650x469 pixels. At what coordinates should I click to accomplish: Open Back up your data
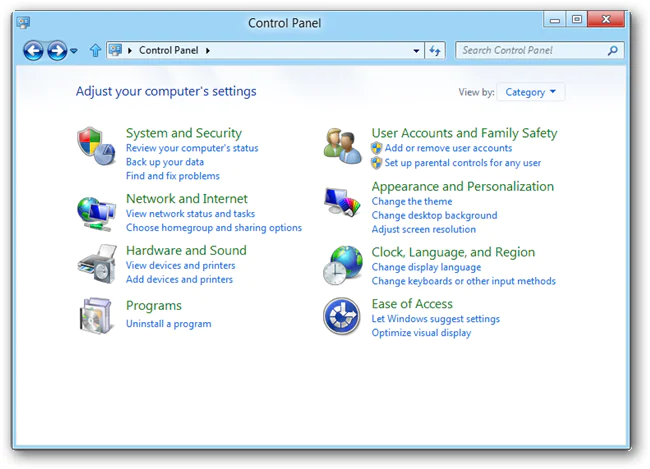point(165,162)
